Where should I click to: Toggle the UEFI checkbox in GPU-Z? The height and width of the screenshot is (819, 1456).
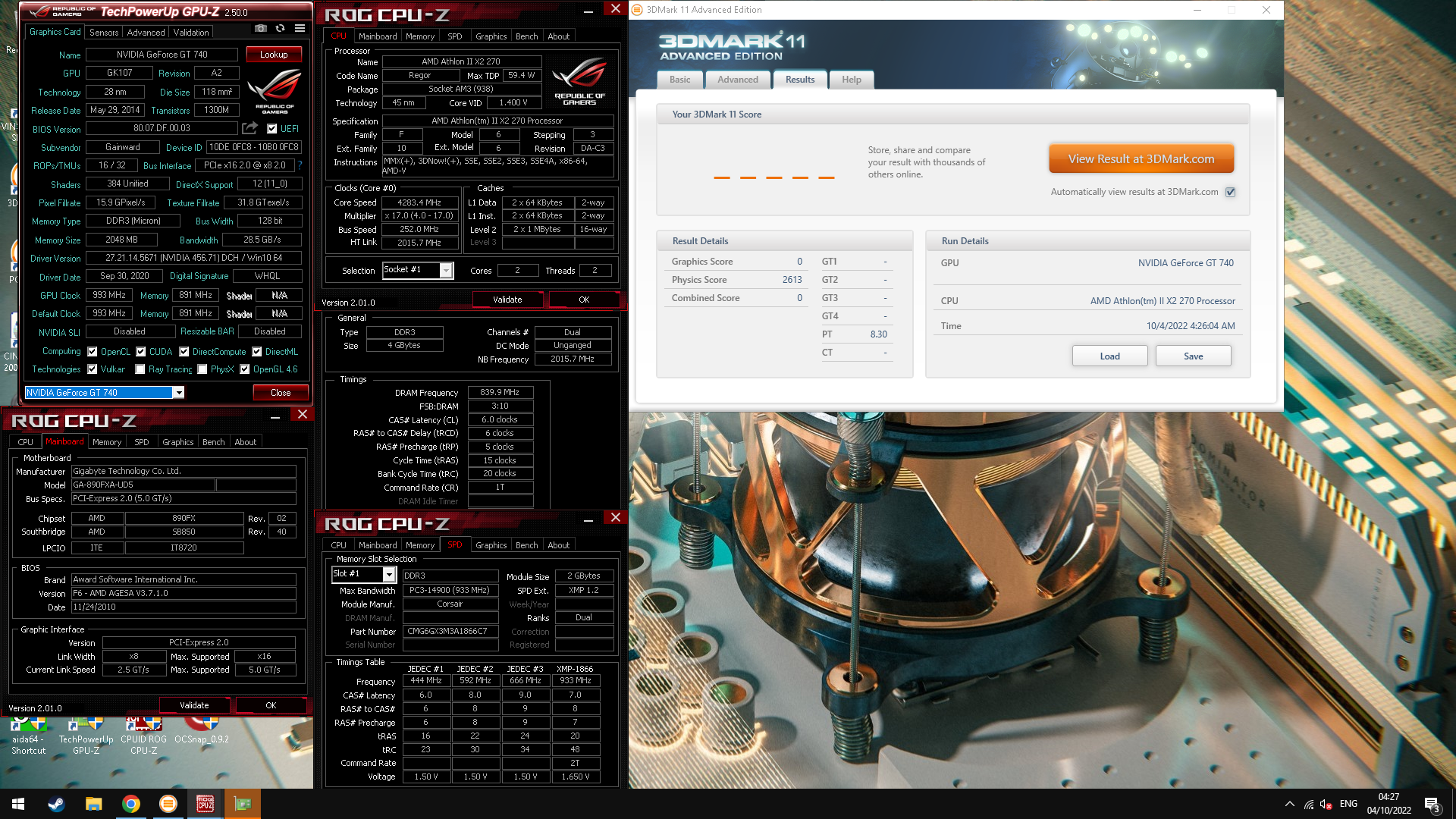pos(271,128)
